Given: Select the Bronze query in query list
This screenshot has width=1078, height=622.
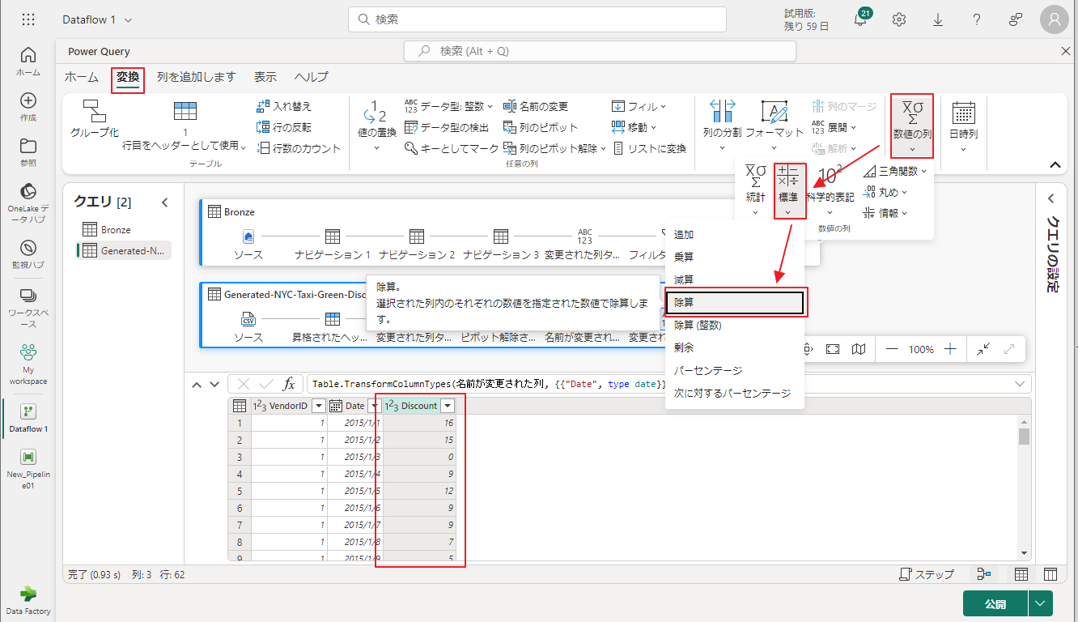Looking at the screenshot, I should pyautogui.click(x=115, y=229).
